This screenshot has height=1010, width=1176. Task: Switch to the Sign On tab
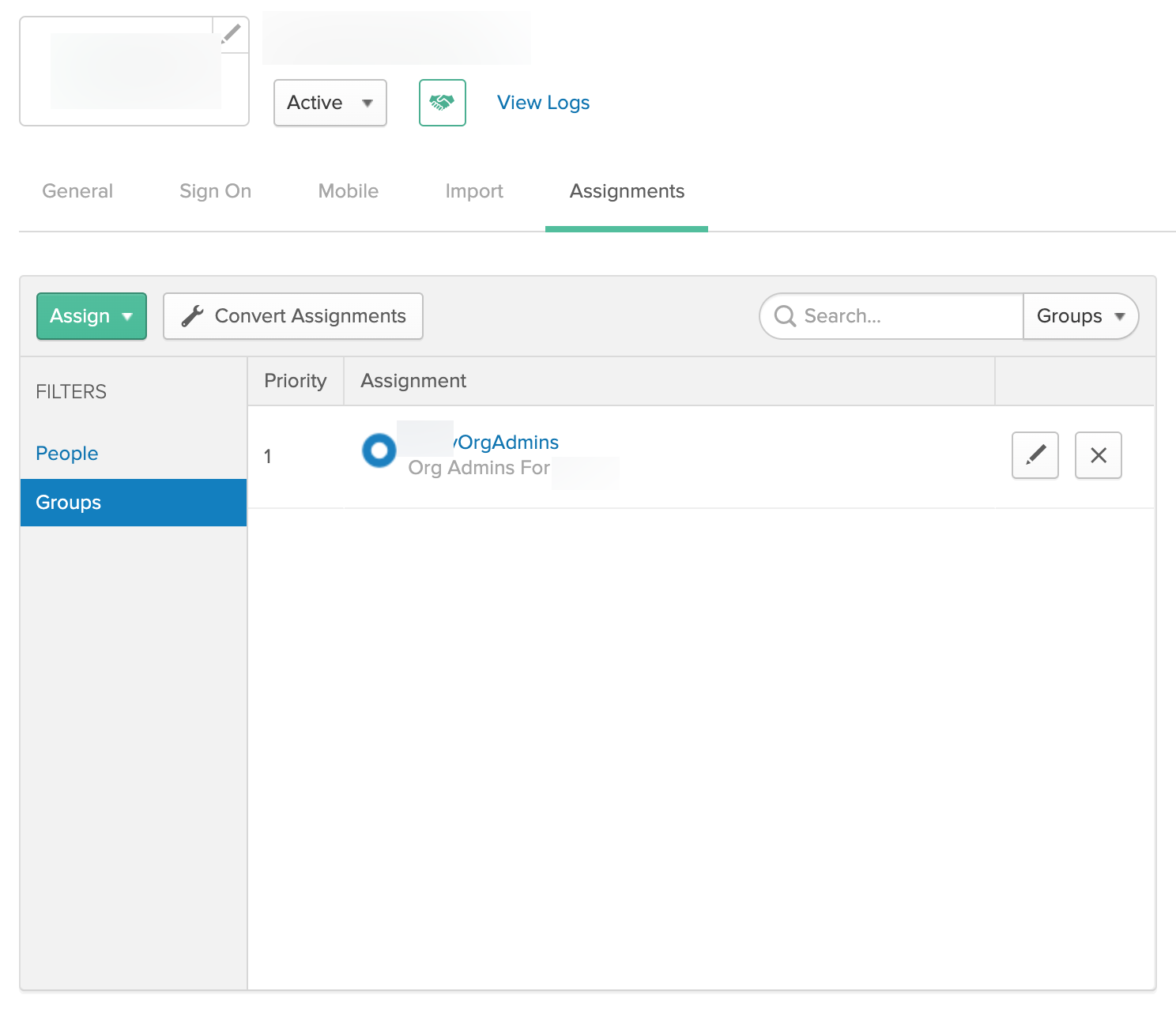coord(215,191)
